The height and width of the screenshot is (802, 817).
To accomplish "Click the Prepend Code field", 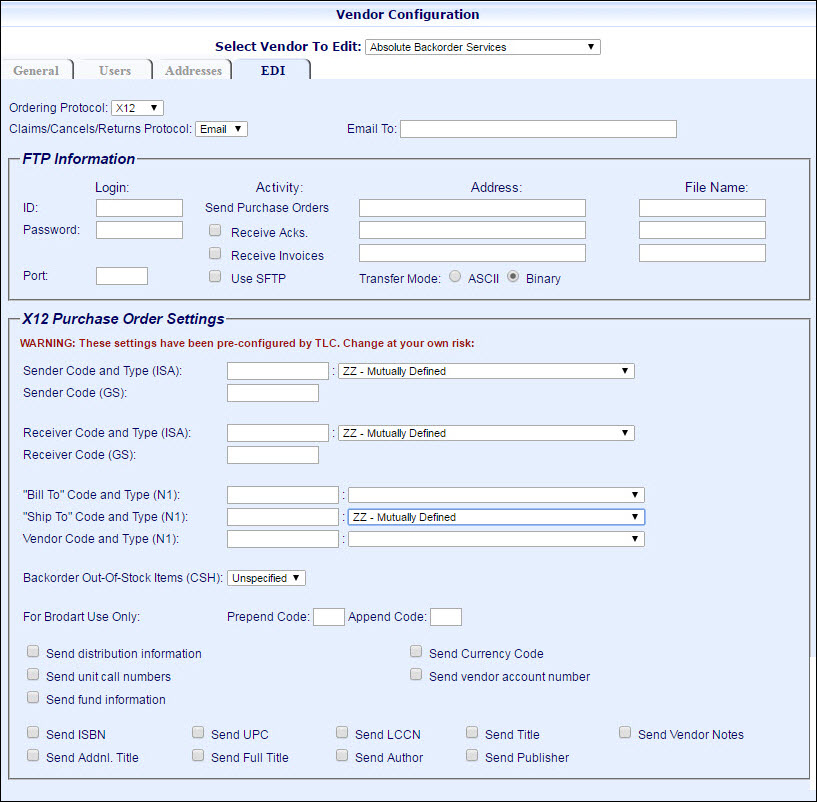I will click(329, 617).
